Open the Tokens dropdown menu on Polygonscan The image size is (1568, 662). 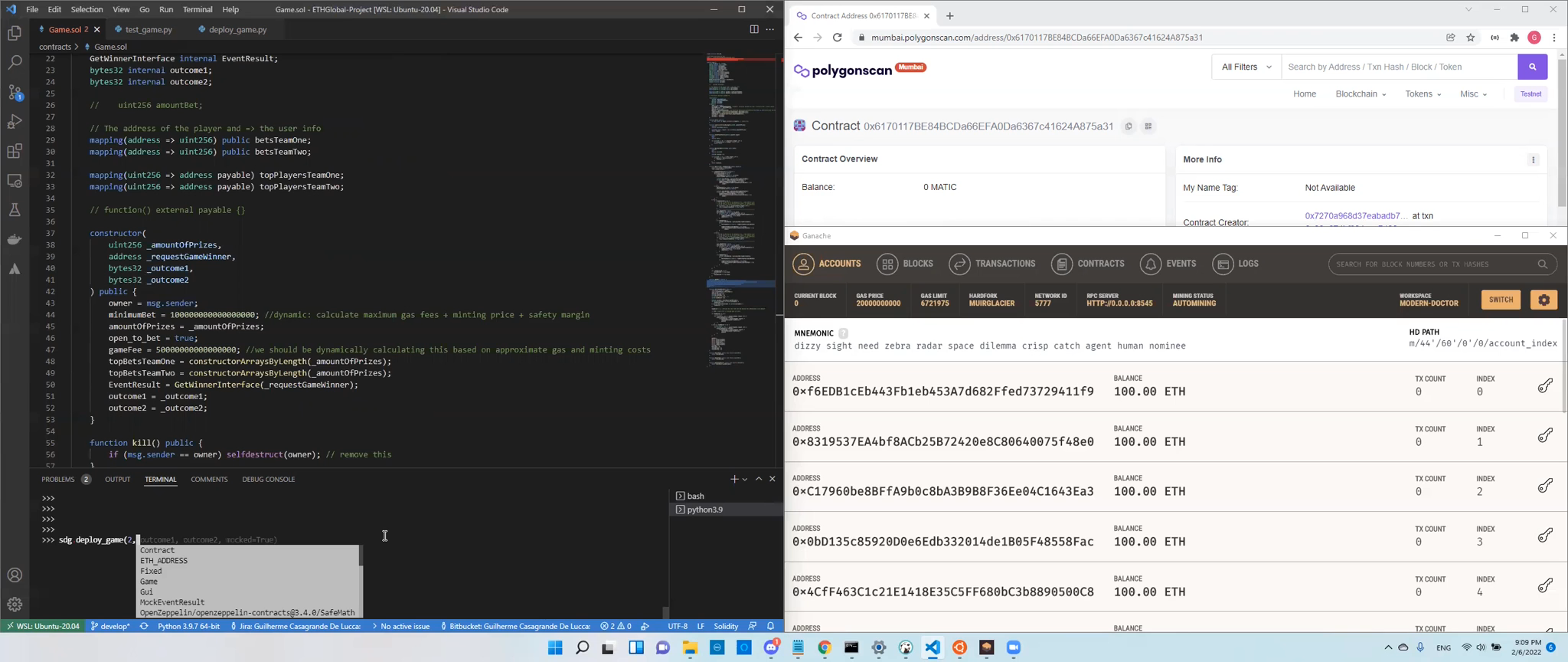[x=1423, y=94]
